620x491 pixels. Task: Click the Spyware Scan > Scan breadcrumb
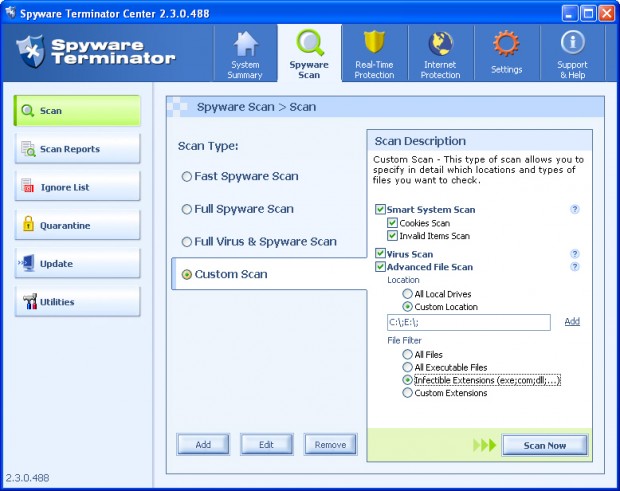256,107
